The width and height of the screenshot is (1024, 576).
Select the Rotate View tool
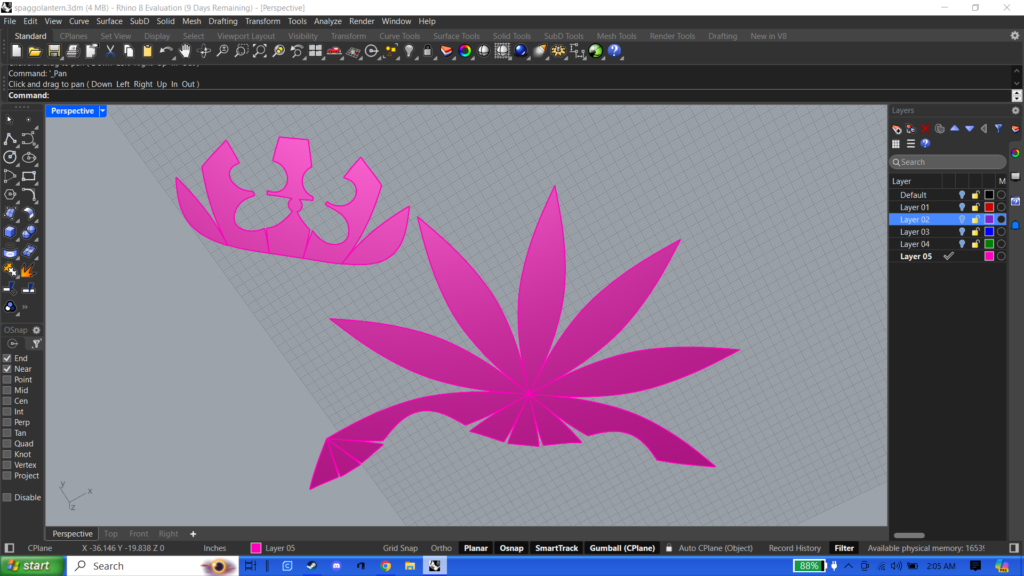(204, 51)
